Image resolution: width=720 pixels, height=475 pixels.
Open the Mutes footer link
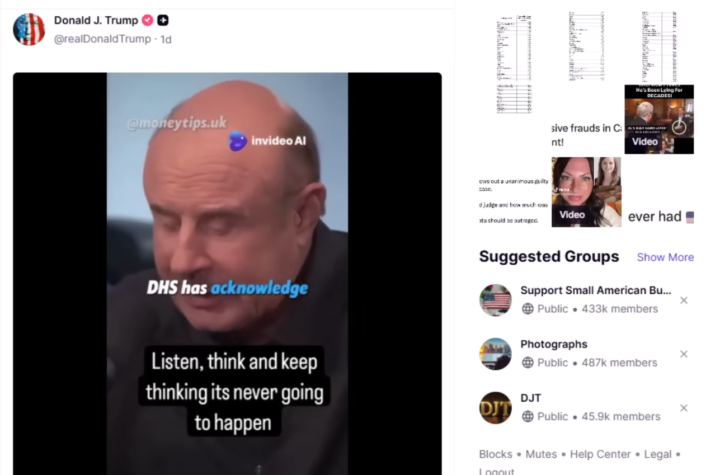coord(541,454)
